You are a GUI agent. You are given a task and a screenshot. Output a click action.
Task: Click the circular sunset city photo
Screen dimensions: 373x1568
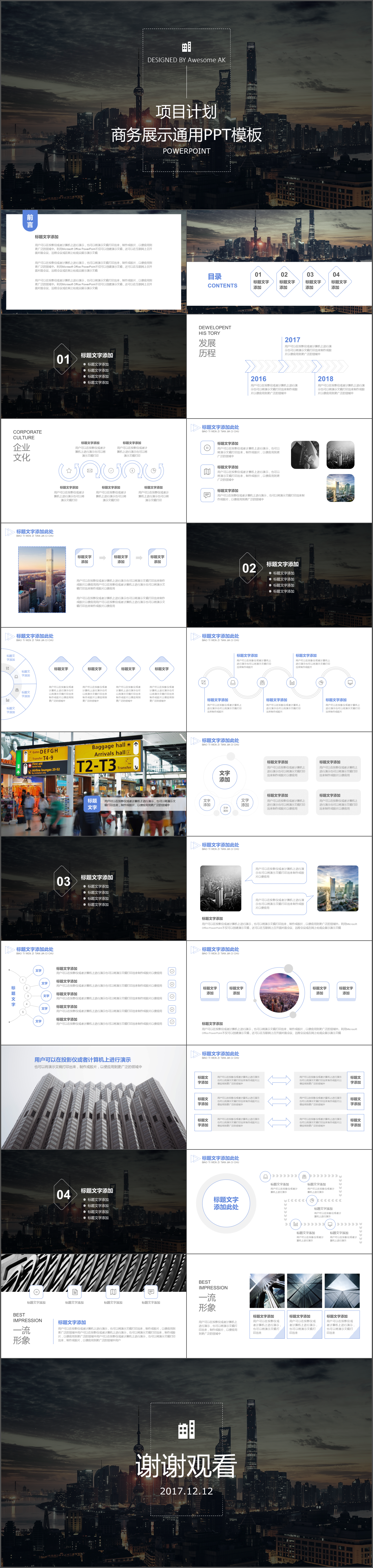pos(279,992)
